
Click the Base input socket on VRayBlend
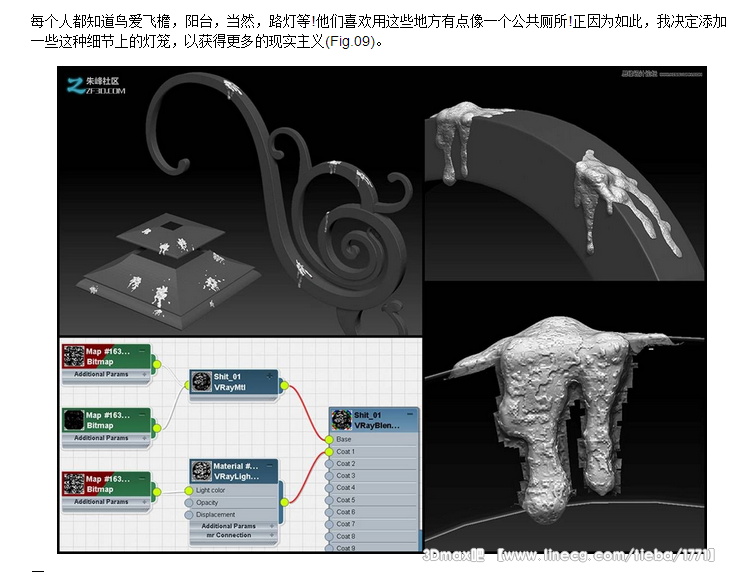click(x=329, y=439)
